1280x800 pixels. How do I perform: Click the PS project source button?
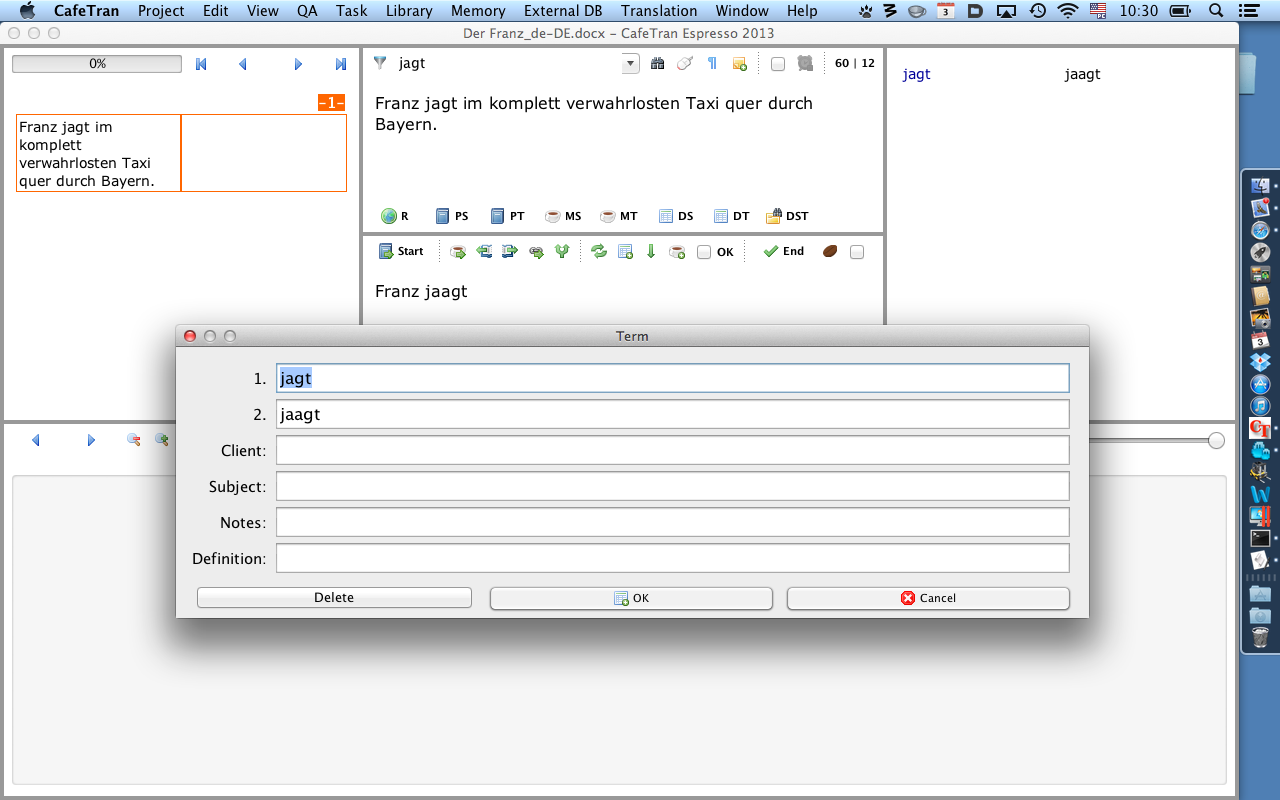click(x=452, y=216)
